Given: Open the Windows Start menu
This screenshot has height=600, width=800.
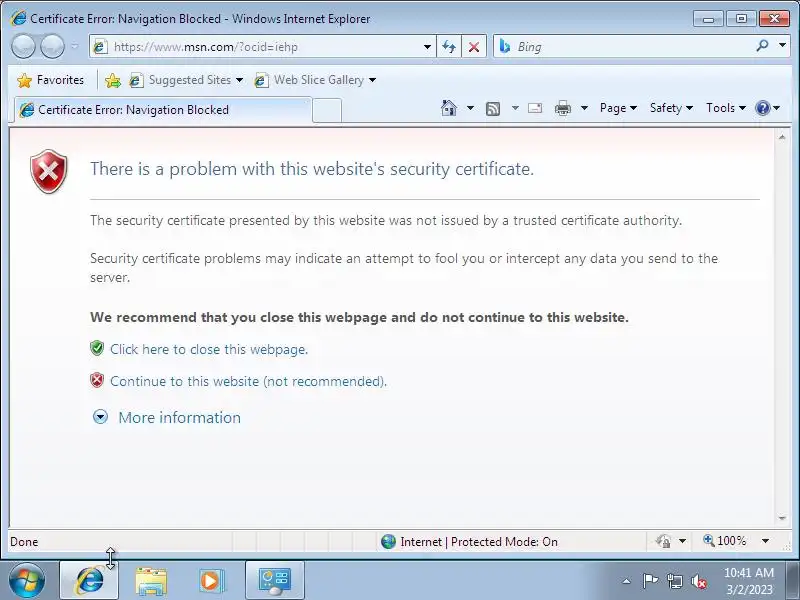Looking at the screenshot, I should pyautogui.click(x=27, y=581).
